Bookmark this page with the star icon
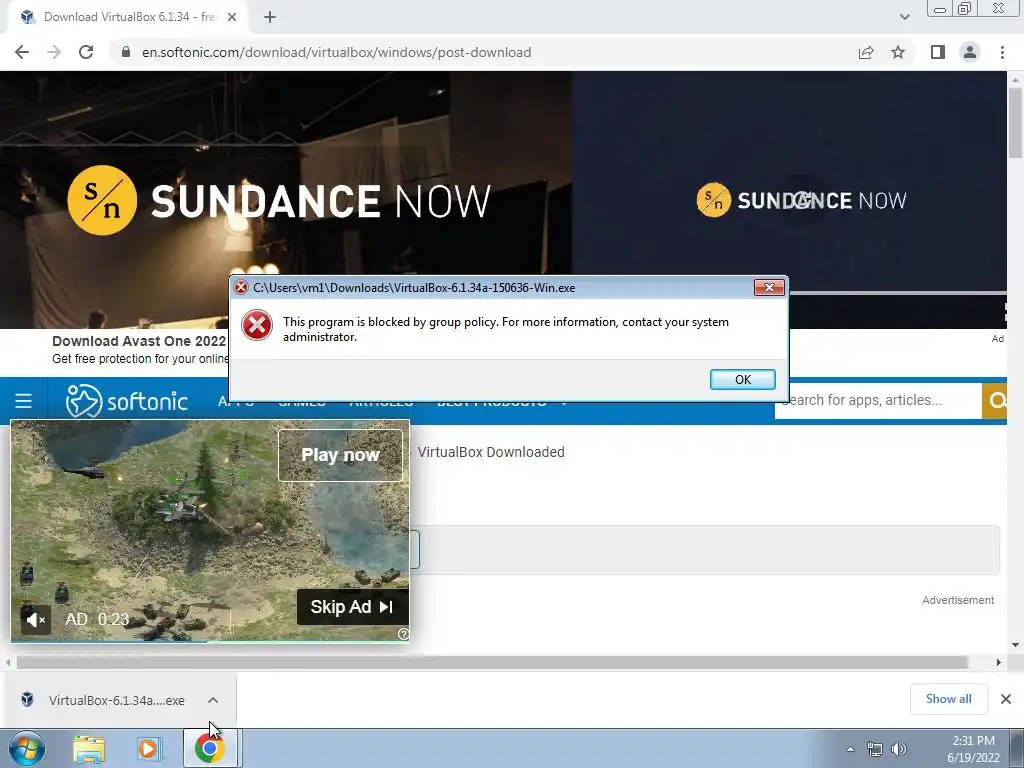This screenshot has width=1024, height=768. [898, 52]
